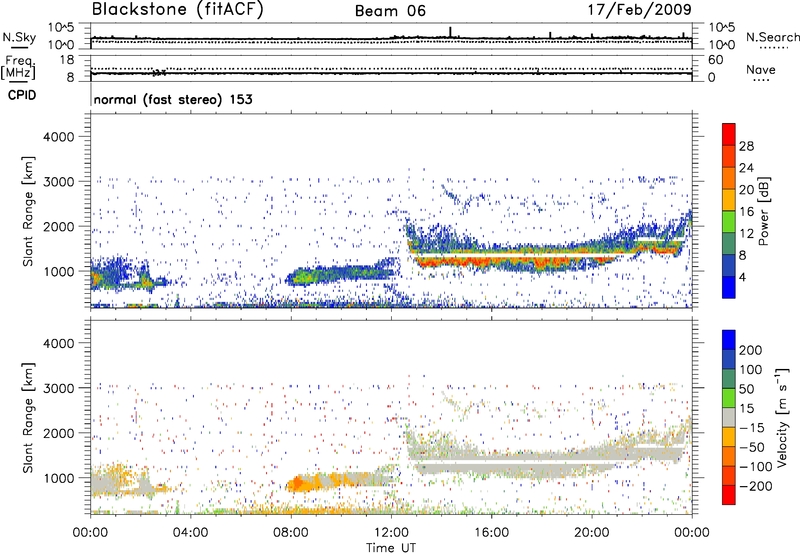Click the orange scatter patch near 08:00 in velocity panel
This screenshot has height=554, width=800.
click(x=300, y=483)
